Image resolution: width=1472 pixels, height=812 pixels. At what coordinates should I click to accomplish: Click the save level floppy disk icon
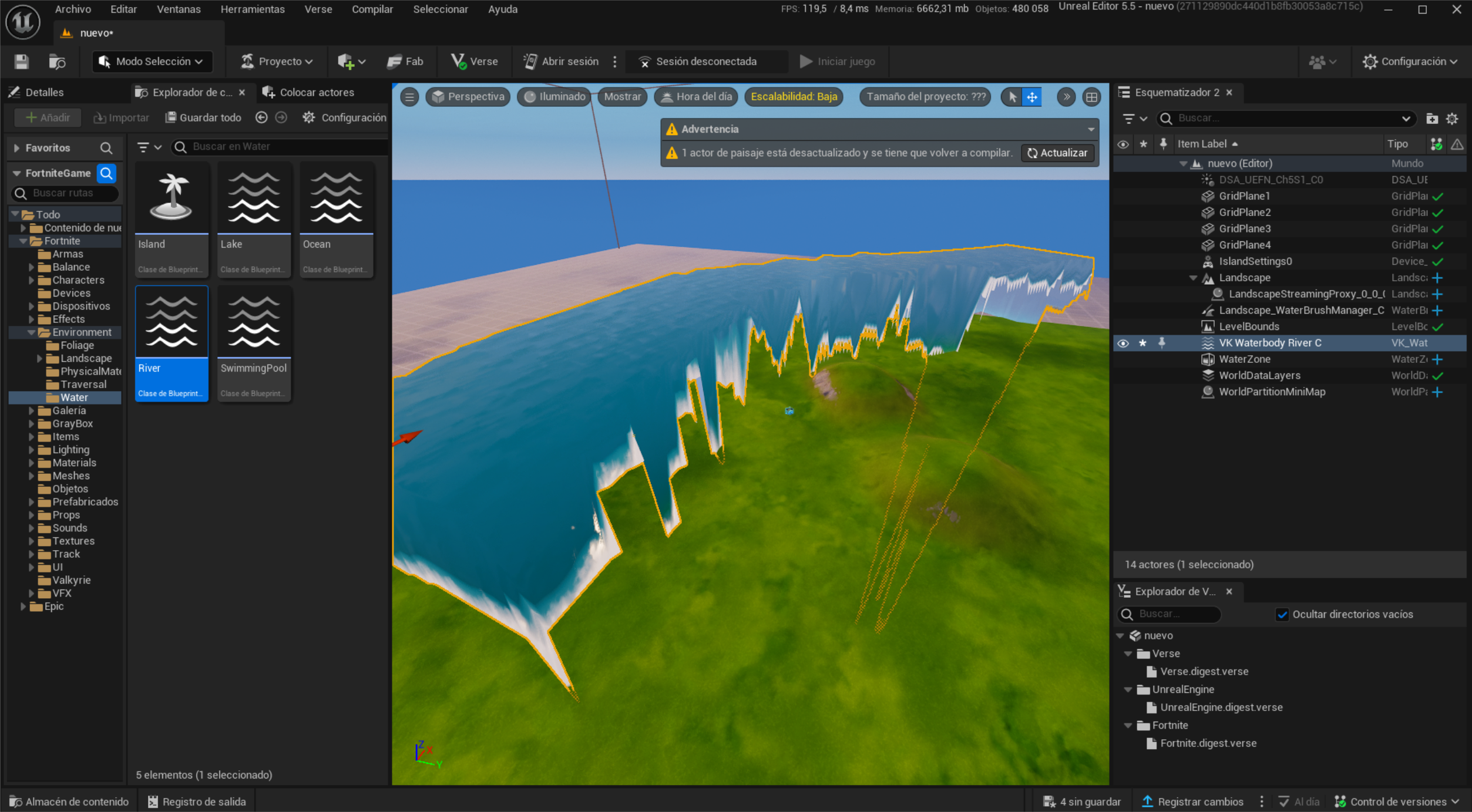coord(22,62)
